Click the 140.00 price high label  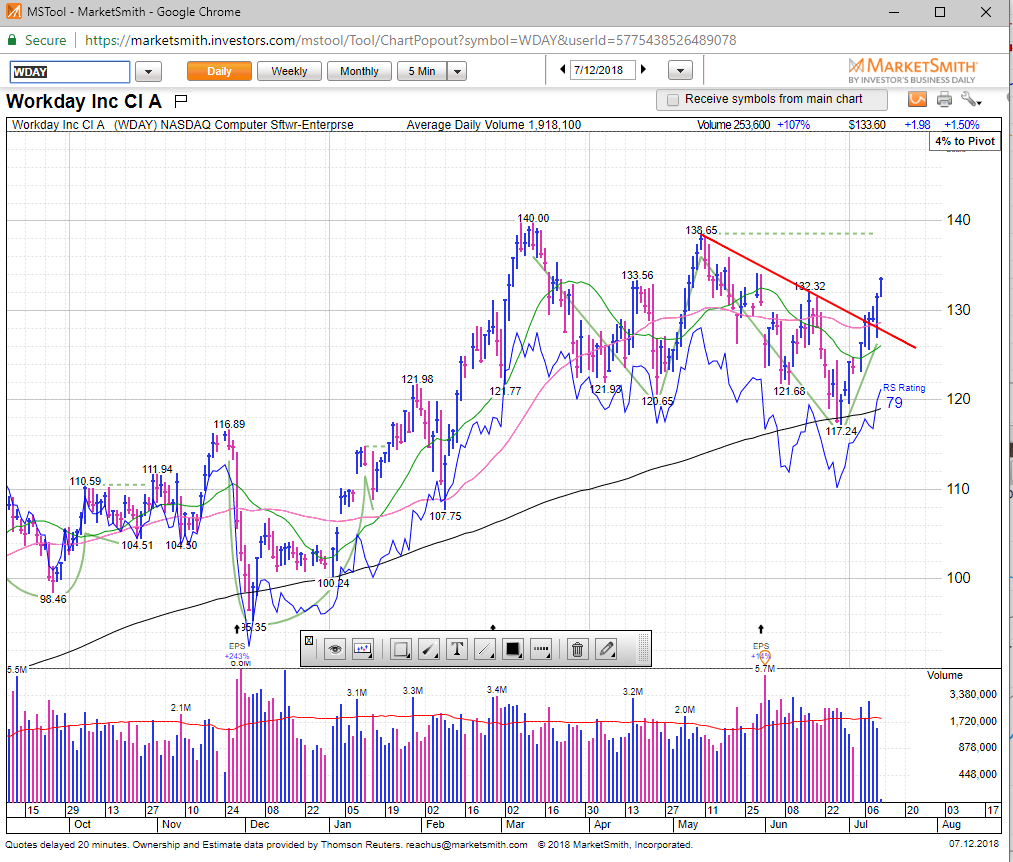tap(533, 218)
